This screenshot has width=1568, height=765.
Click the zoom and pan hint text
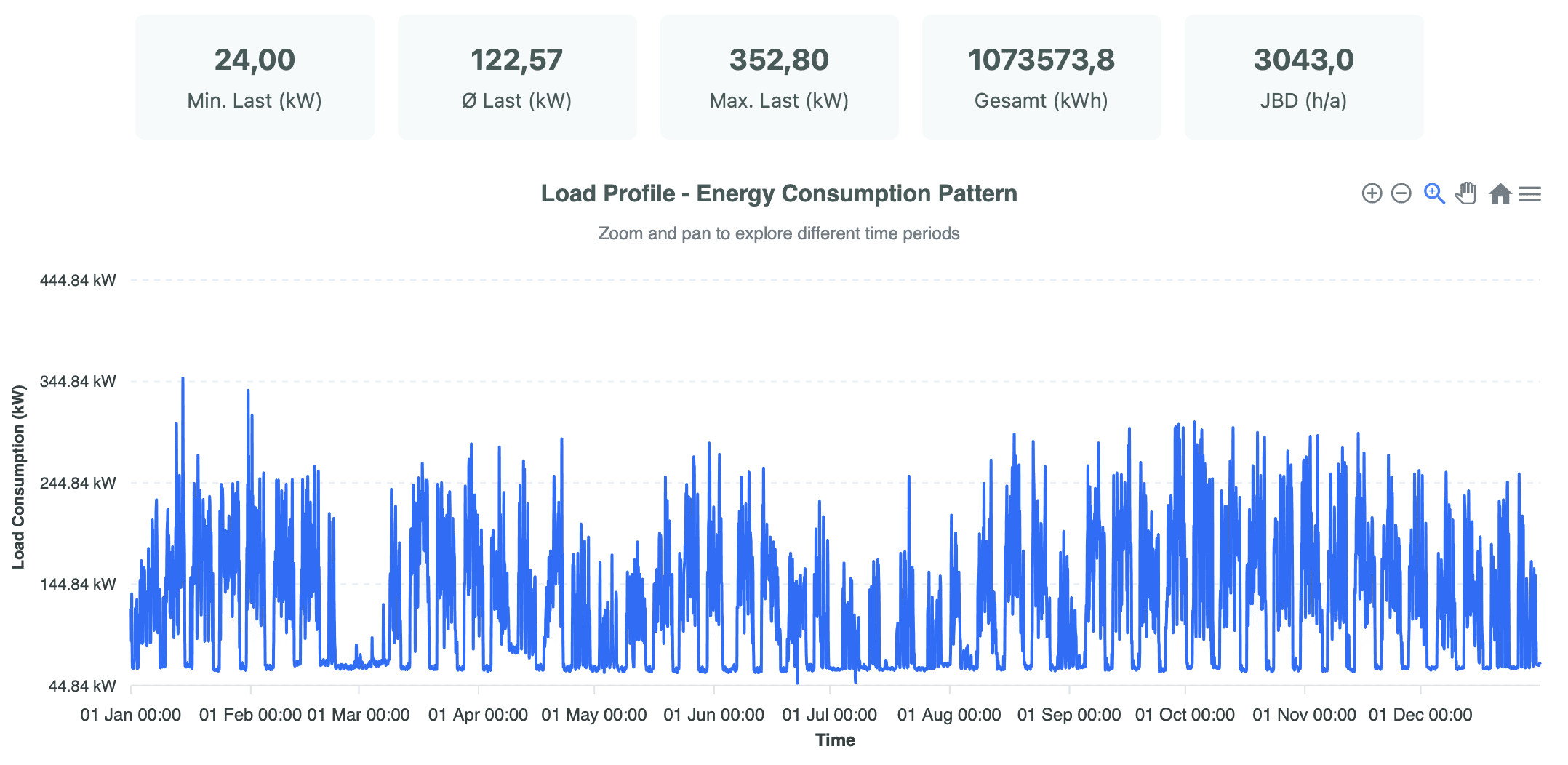tap(779, 233)
